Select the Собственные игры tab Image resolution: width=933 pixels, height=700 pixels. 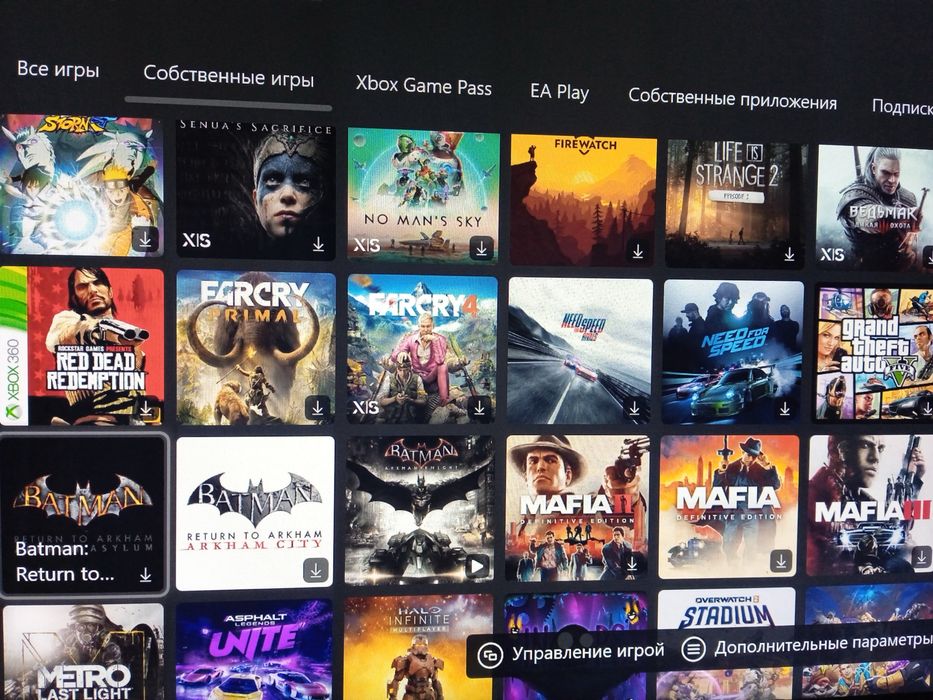[x=228, y=77]
